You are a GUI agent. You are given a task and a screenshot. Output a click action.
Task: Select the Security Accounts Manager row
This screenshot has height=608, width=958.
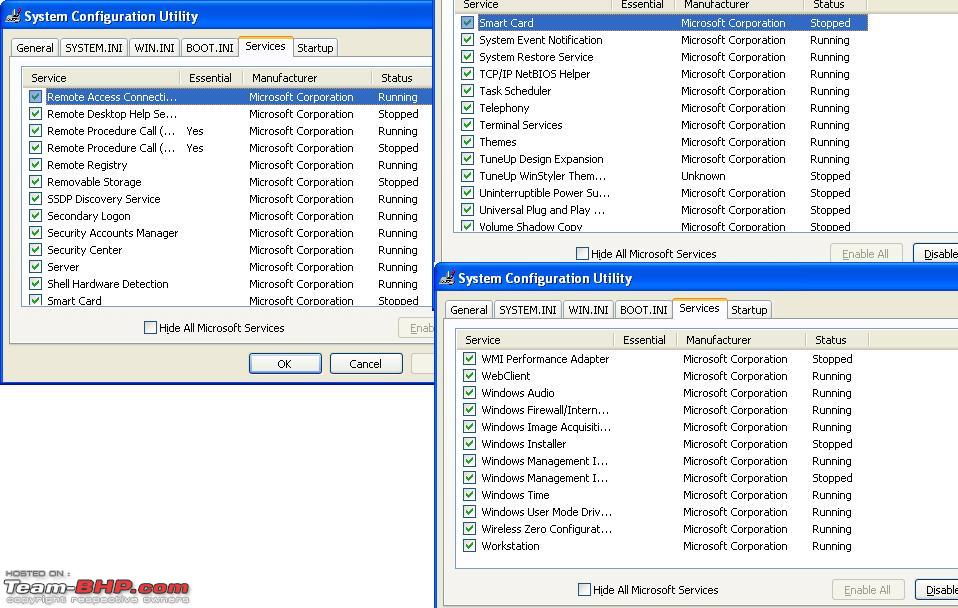click(230, 233)
